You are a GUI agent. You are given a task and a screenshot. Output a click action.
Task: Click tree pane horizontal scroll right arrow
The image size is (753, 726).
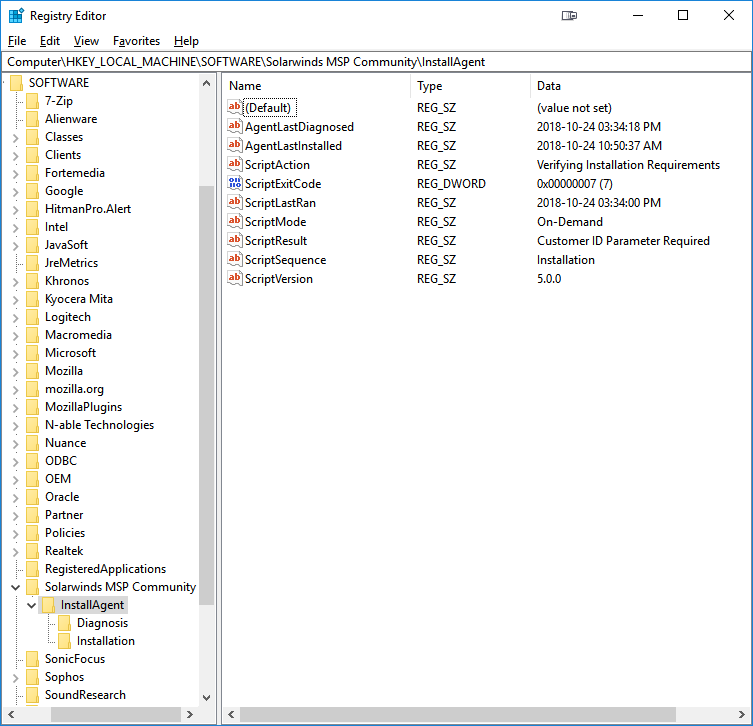tap(190, 714)
